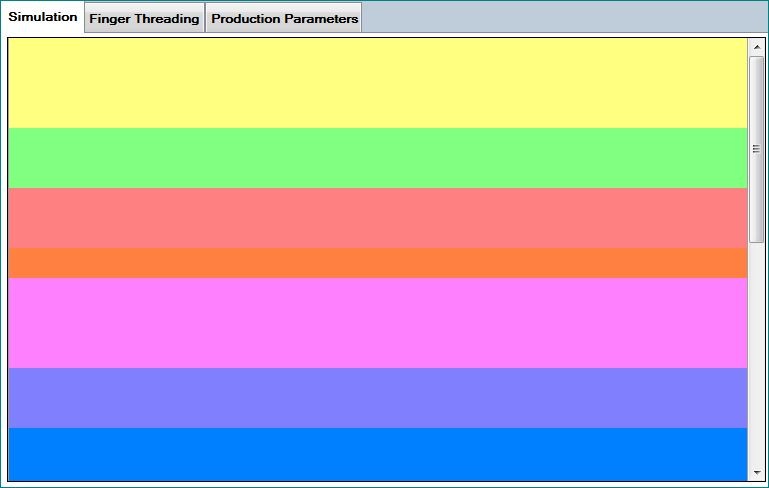Click the boundary between yellow and green bands
Image resolution: width=769 pixels, height=488 pixels.
click(377, 128)
